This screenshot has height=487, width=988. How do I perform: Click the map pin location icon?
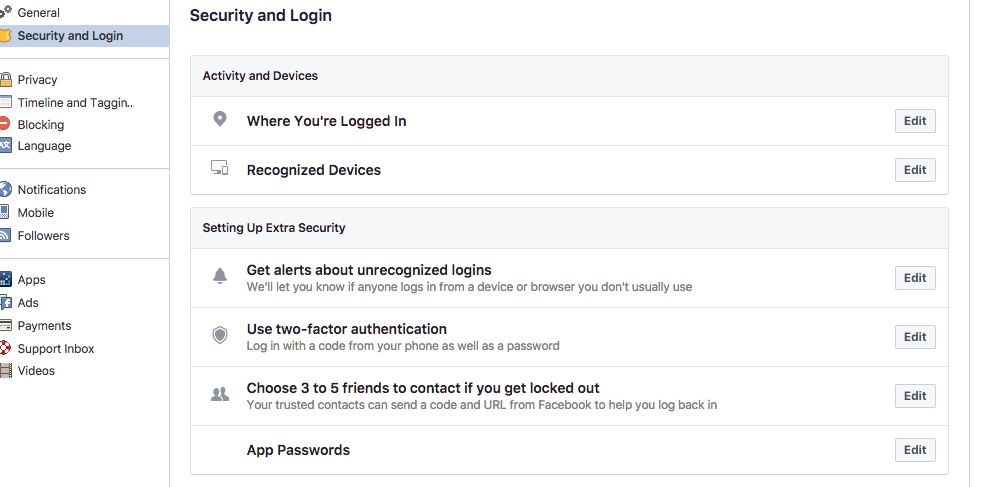[x=219, y=119]
